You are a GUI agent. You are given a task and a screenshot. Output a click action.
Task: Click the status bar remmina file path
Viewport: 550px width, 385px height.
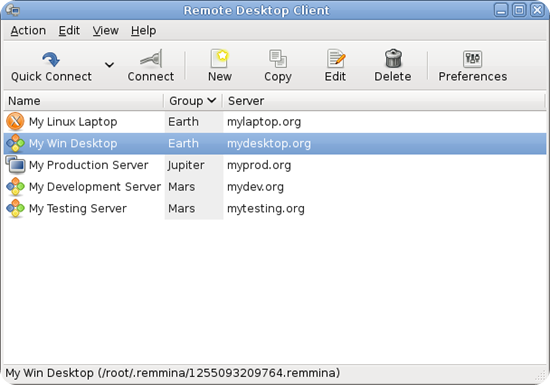pyautogui.click(x=219, y=373)
